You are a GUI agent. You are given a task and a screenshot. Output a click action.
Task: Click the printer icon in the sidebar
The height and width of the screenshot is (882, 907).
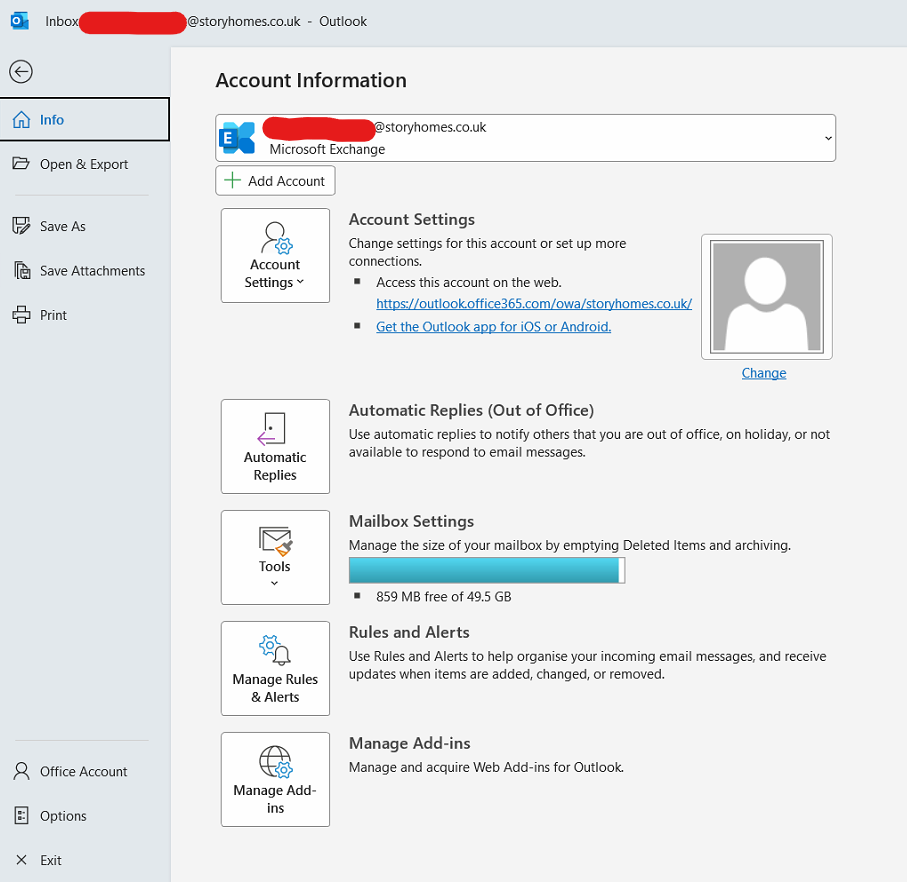coord(21,315)
